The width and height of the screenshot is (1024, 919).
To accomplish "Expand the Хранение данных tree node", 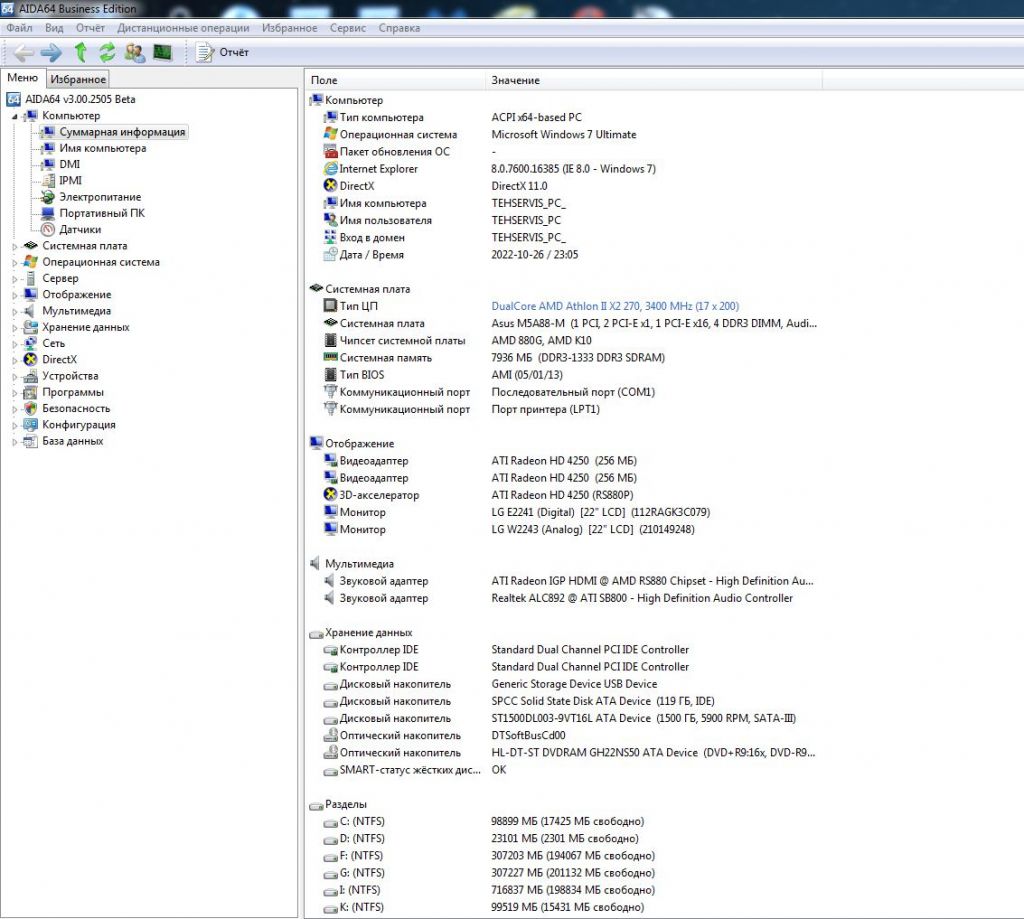I will [x=14, y=328].
